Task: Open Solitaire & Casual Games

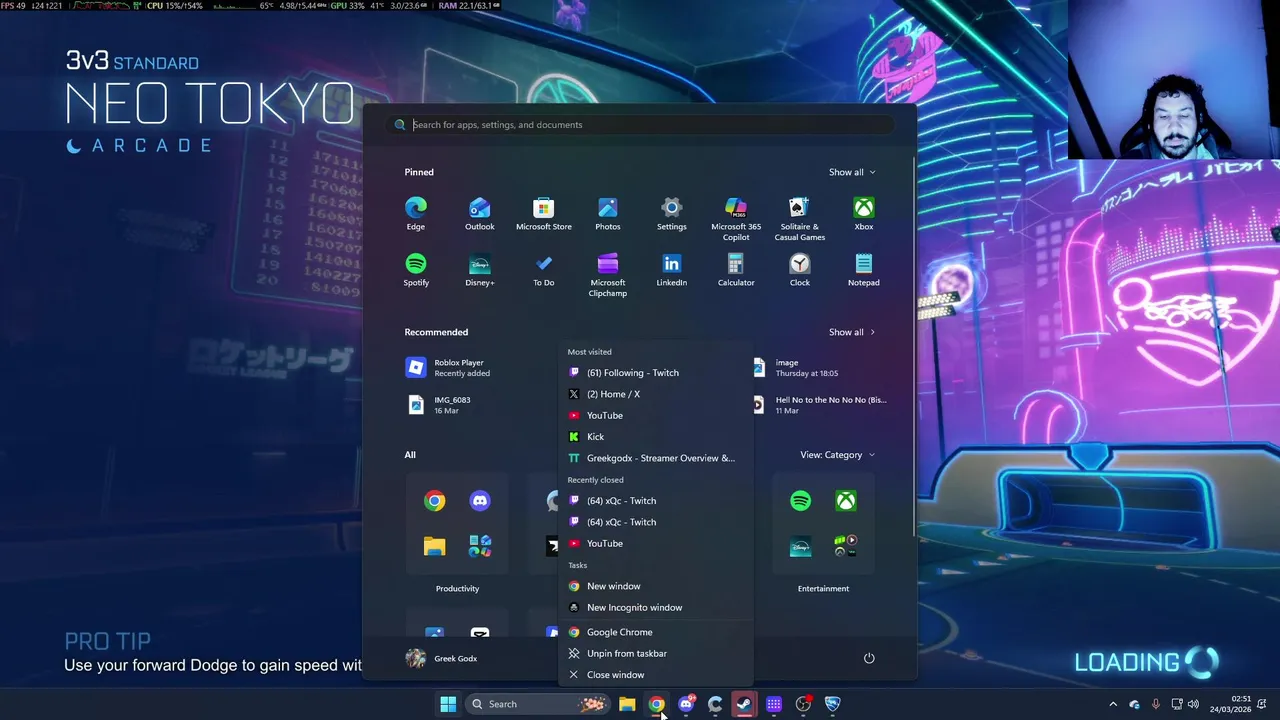Action: point(800,217)
